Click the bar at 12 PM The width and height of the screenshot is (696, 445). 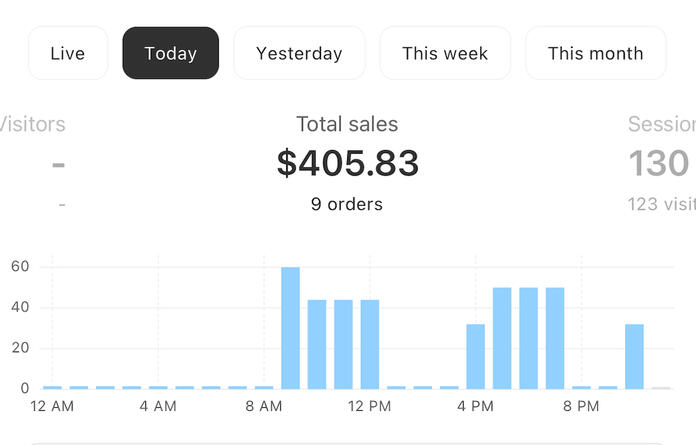coord(370,343)
